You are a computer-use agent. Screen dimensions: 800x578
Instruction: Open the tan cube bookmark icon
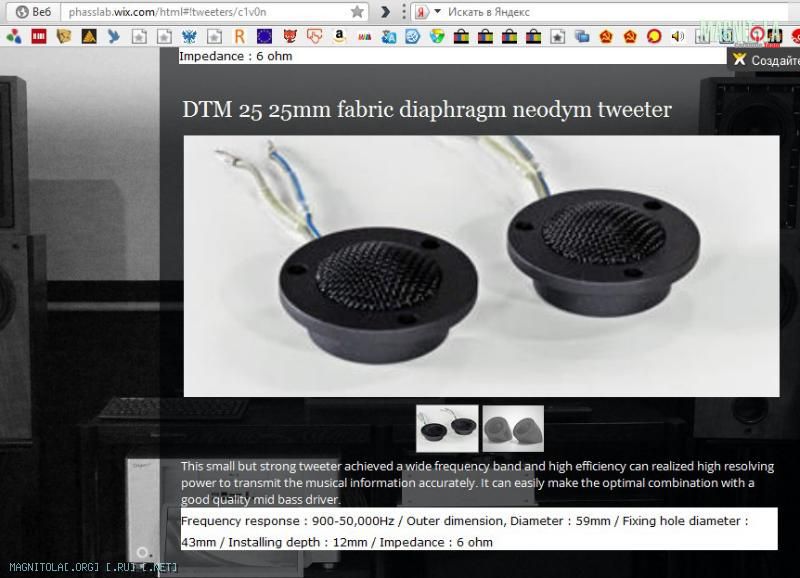click(64, 36)
